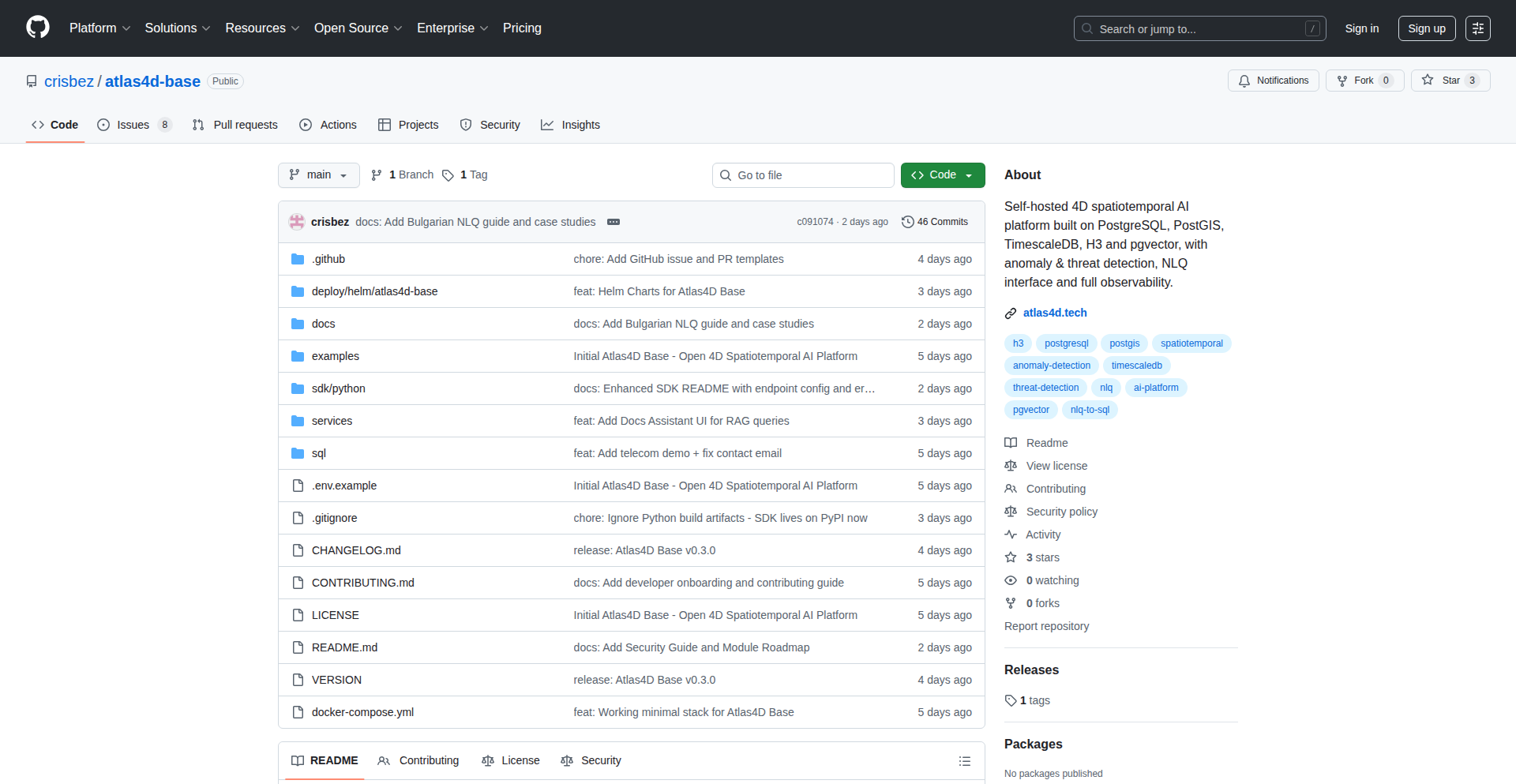Click the services folder icon
The width and height of the screenshot is (1516, 784).
298,421
